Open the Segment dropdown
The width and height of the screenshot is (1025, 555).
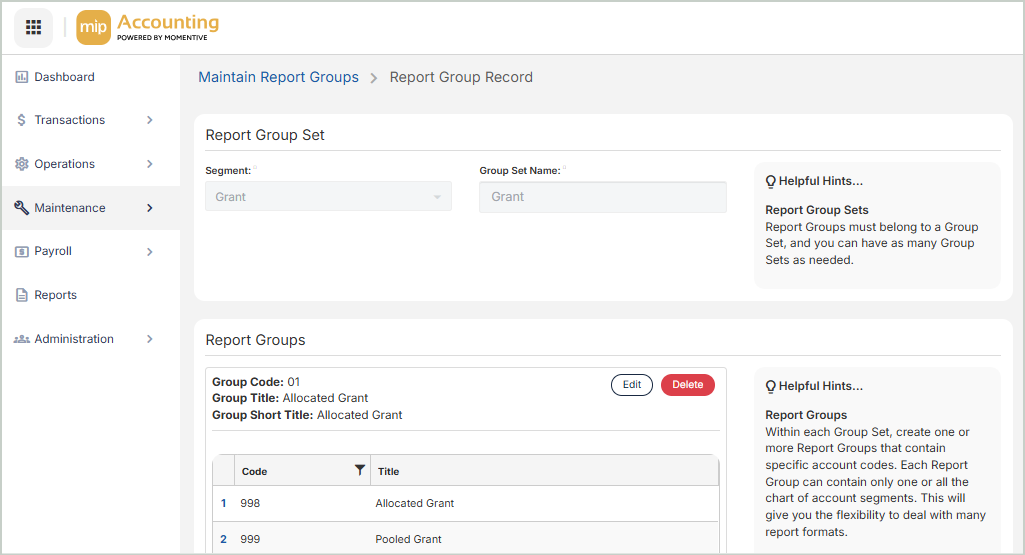[328, 197]
